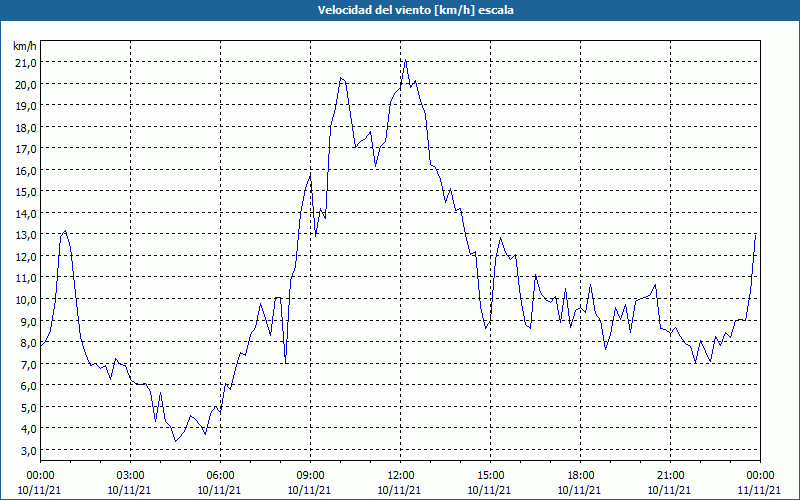Click the 17,0 y-axis value
Viewport: 800px width, 500px height.
[26, 148]
